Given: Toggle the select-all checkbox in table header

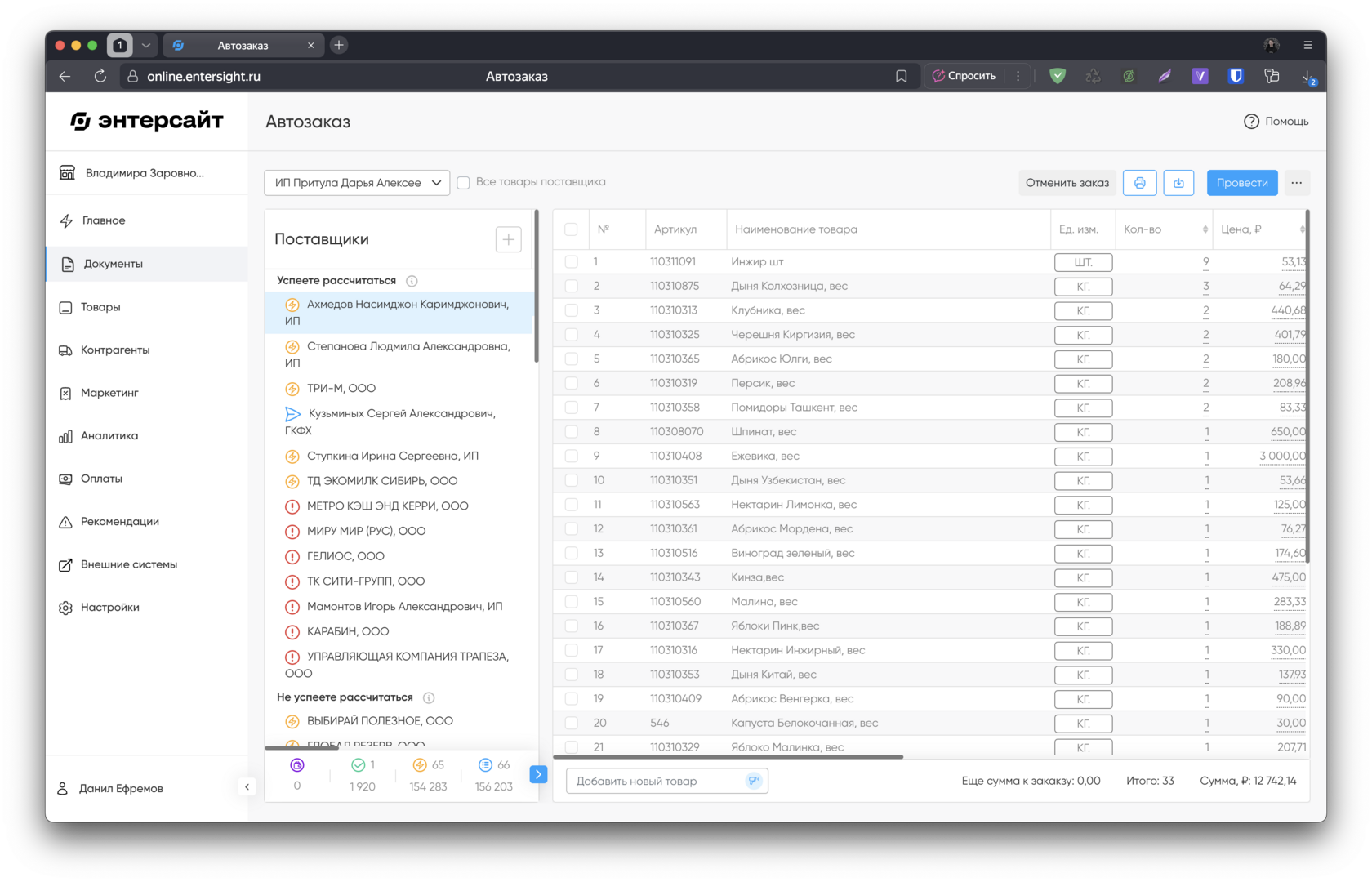Looking at the screenshot, I should point(571,229).
